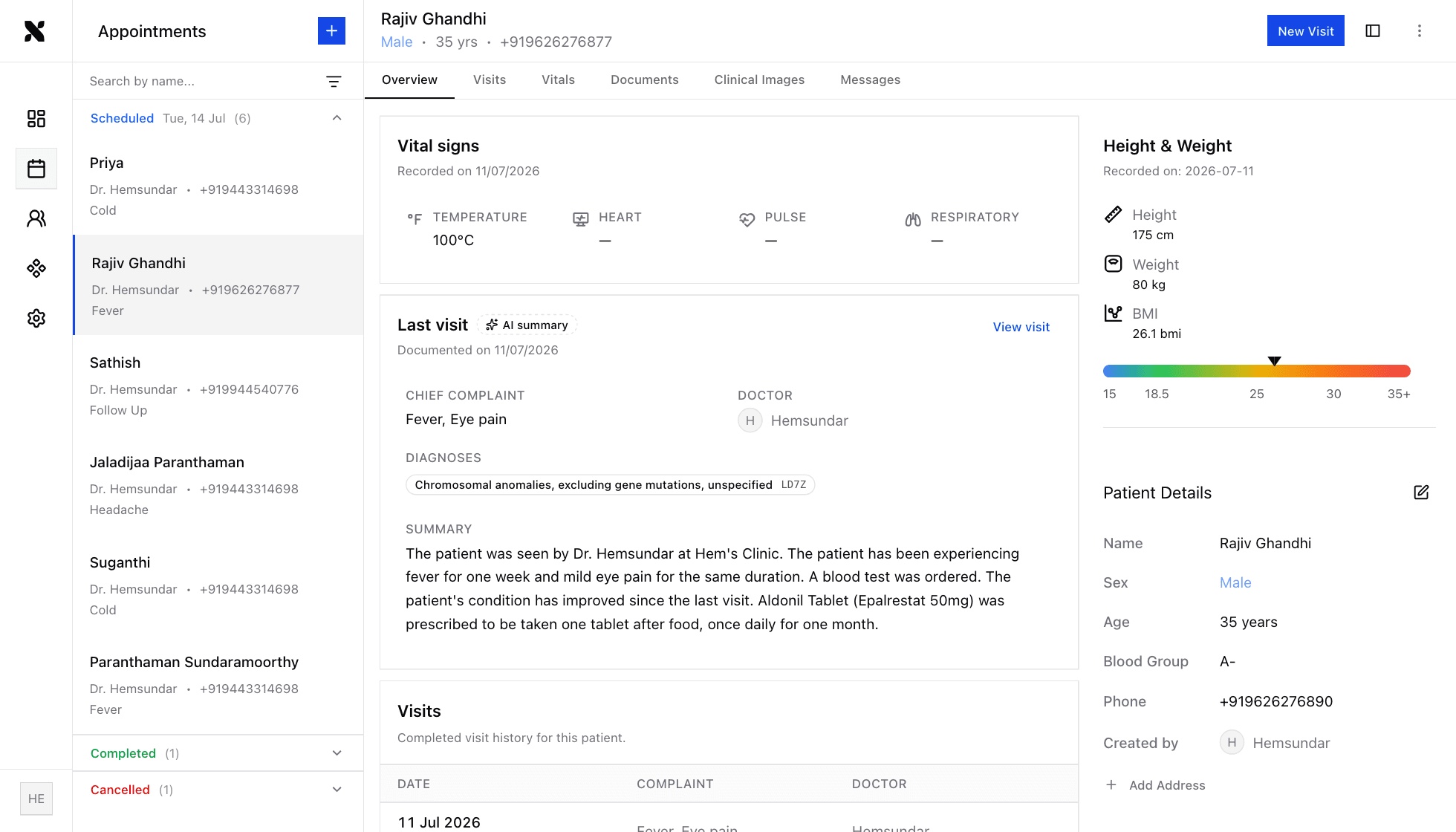This screenshot has height=832, width=1456.
Task: Click the 11 Jul 2026 visit row
Action: click(x=729, y=818)
